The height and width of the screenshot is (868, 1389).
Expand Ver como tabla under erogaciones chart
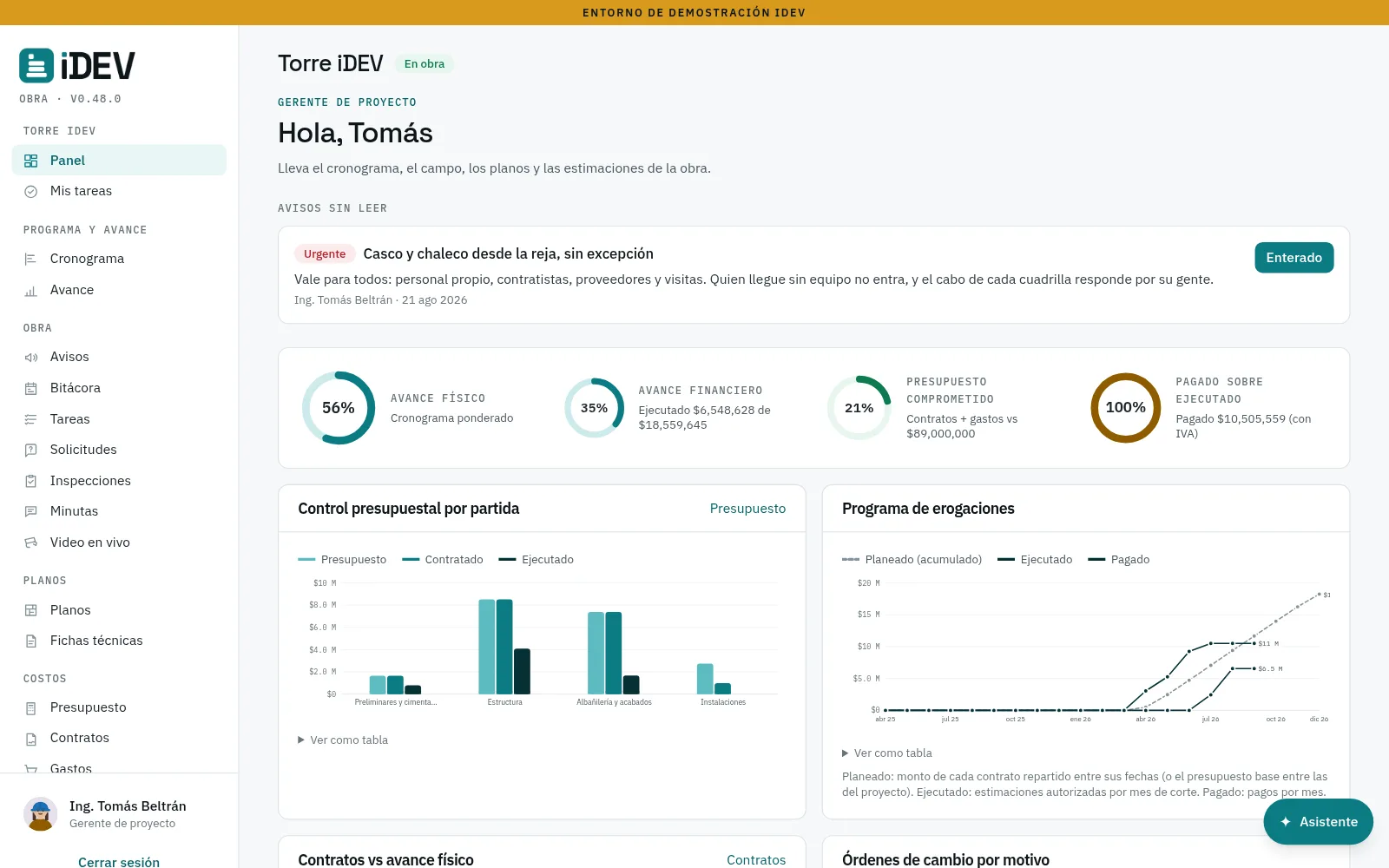pos(887,753)
